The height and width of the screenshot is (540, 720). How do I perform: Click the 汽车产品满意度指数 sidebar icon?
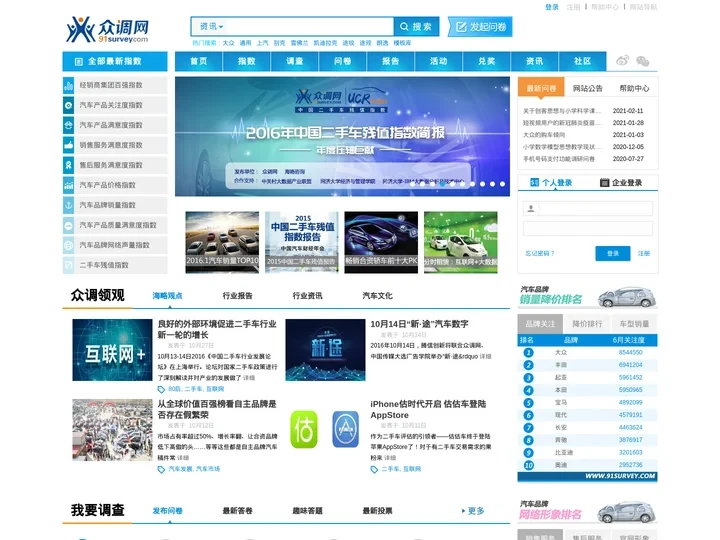tap(68, 125)
